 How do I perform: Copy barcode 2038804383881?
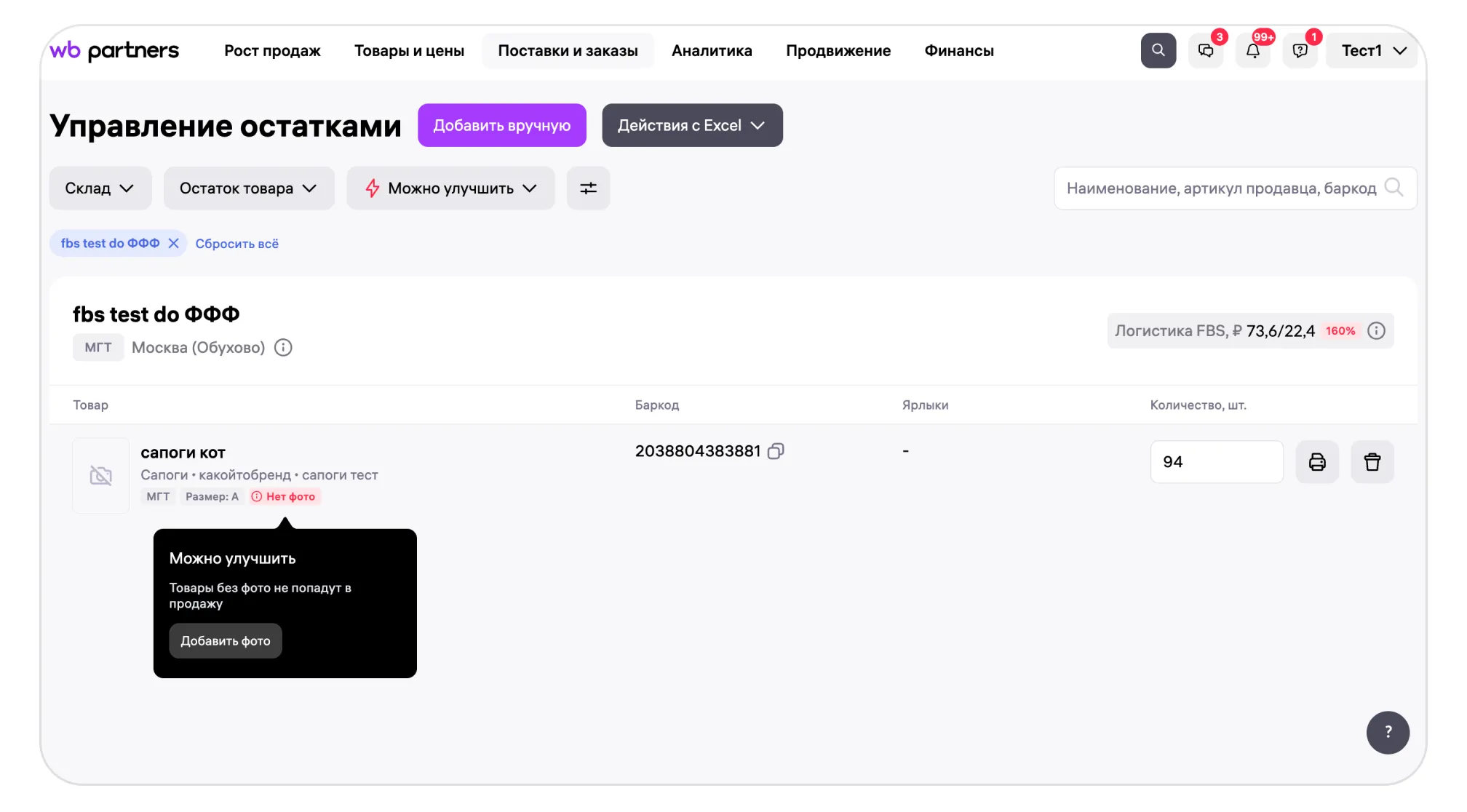tap(776, 451)
